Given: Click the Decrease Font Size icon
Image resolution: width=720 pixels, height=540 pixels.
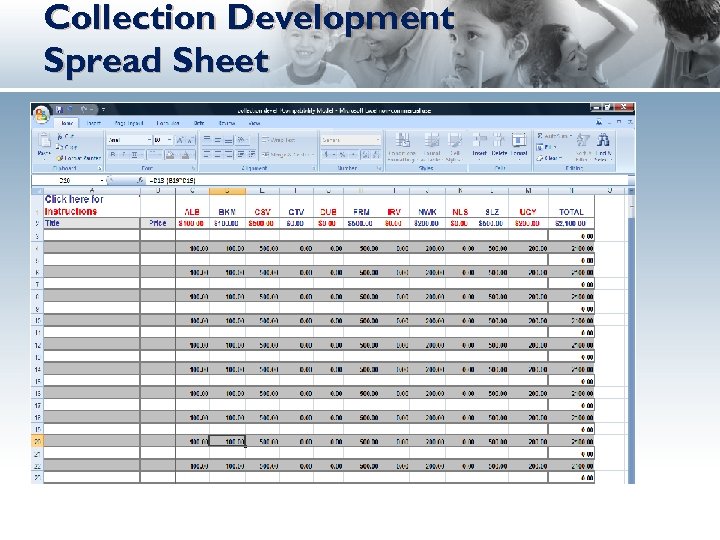Looking at the screenshot, I should 190,140.
